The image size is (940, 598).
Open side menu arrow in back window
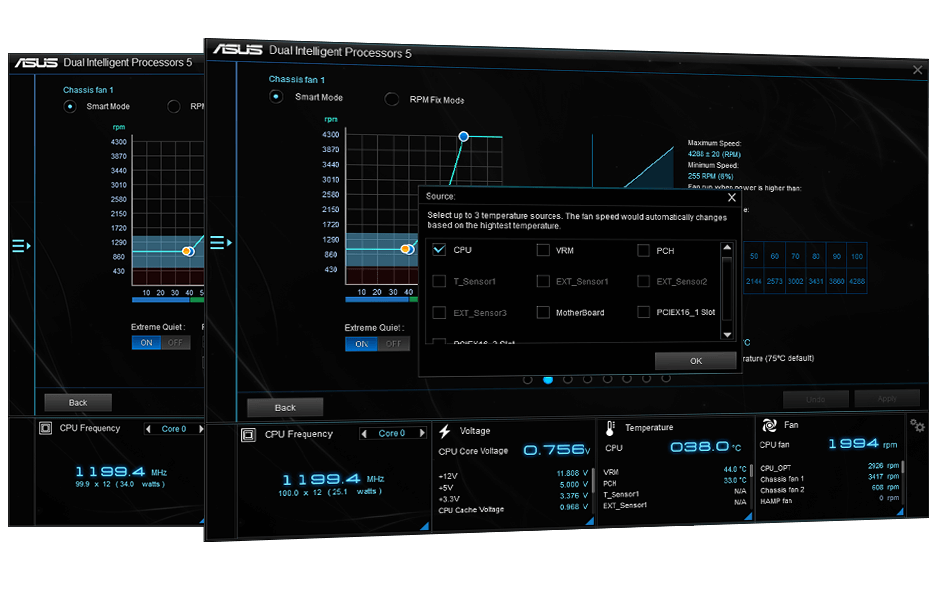(21, 246)
